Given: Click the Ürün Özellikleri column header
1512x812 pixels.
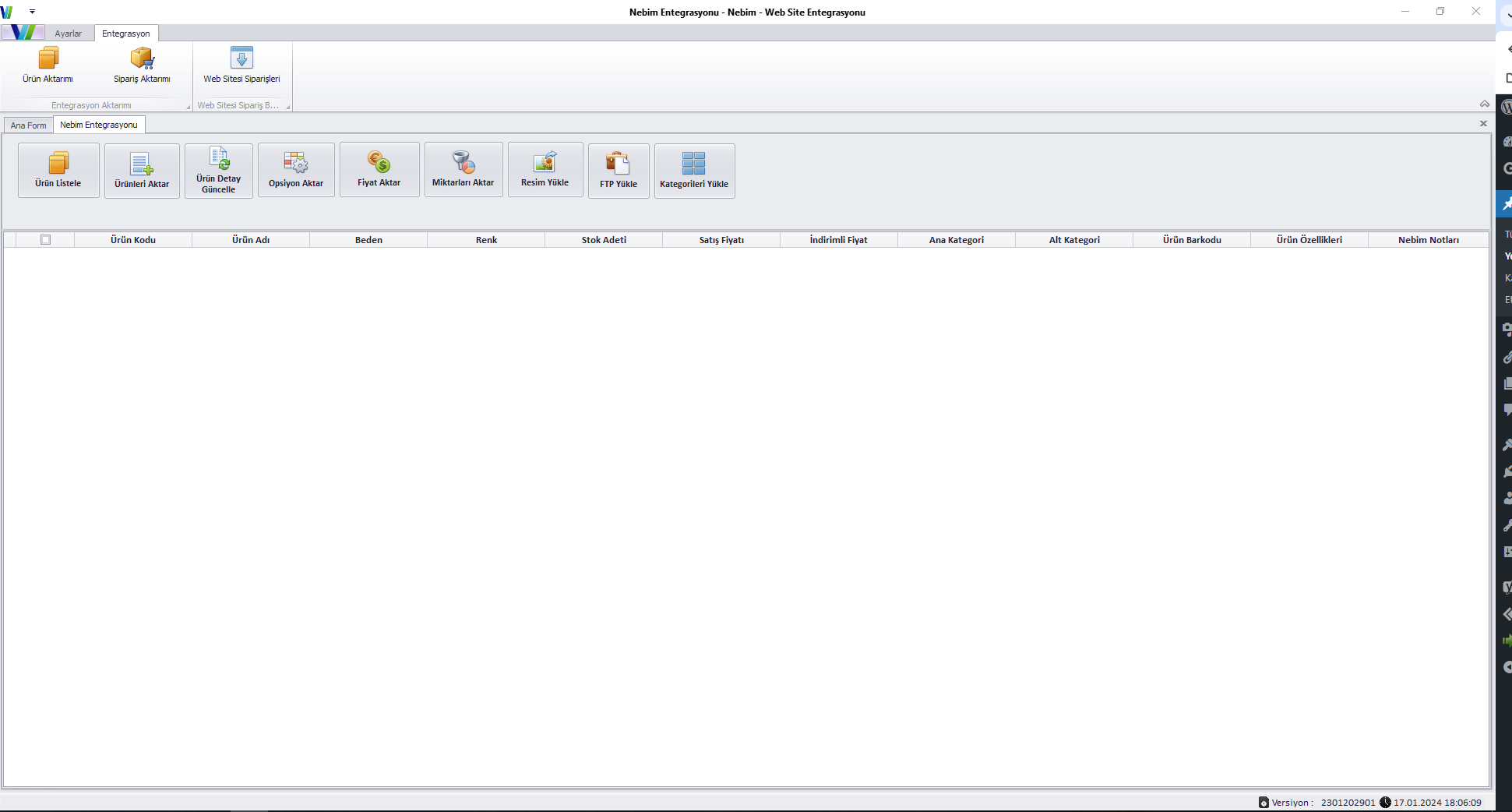Looking at the screenshot, I should click(x=1309, y=240).
